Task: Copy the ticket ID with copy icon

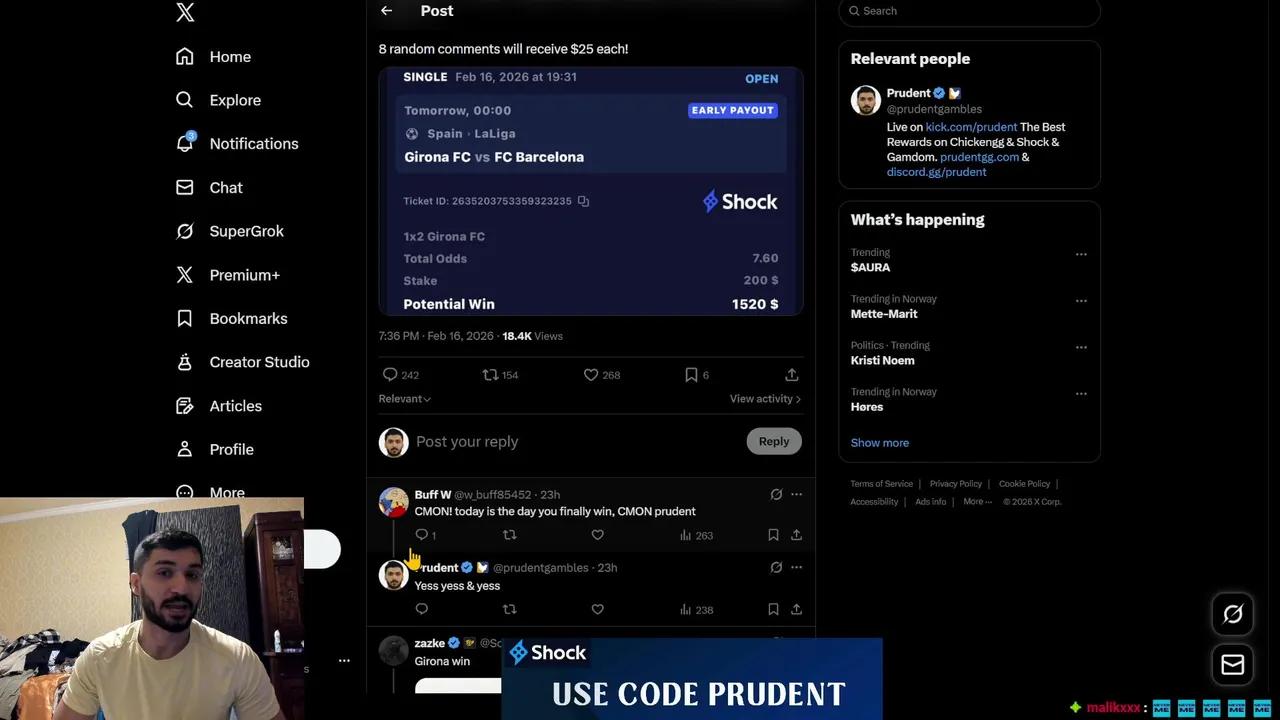Action: [583, 201]
